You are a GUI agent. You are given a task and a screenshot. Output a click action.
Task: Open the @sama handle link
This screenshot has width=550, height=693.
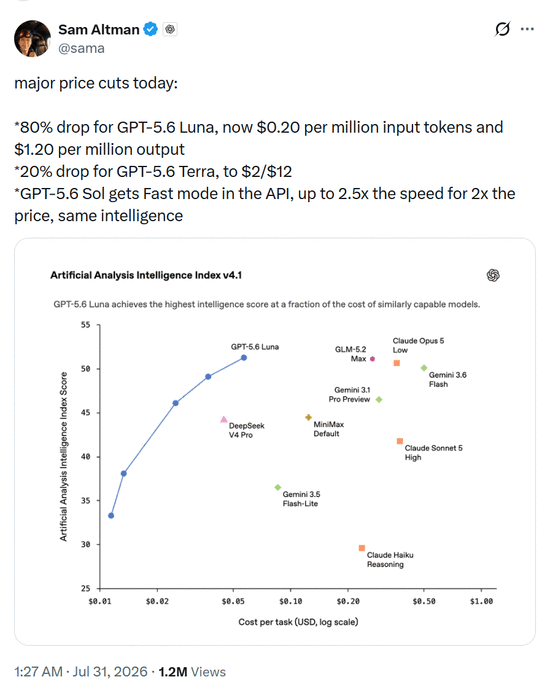point(81,48)
